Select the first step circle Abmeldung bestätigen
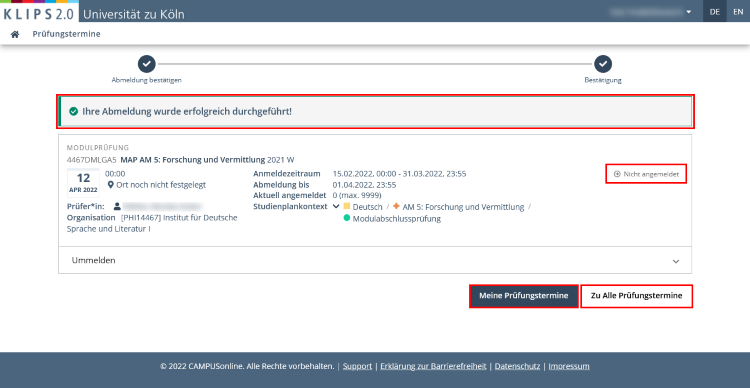The width and height of the screenshot is (750, 388). point(147,63)
